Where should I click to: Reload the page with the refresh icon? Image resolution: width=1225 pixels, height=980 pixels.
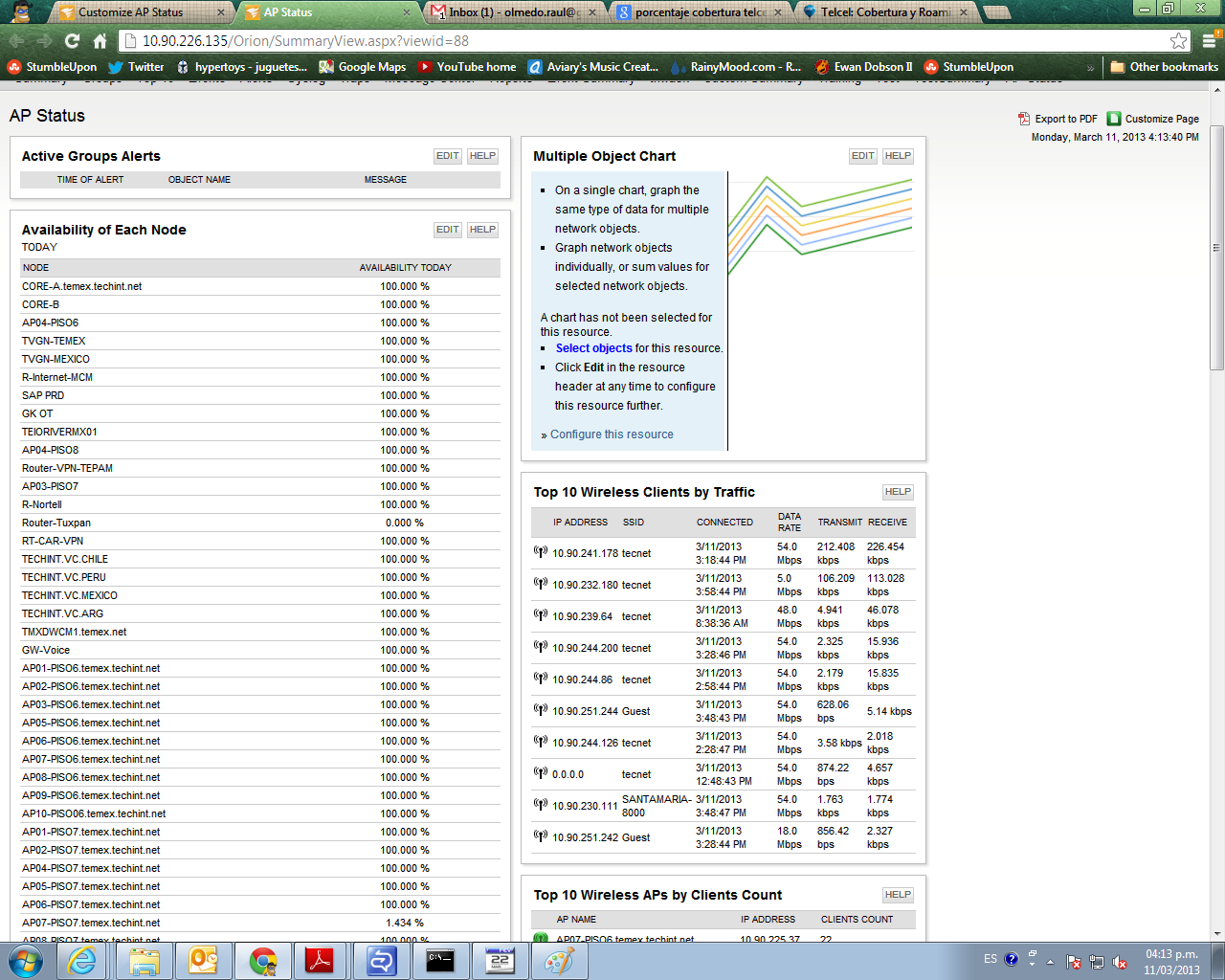tap(72, 41)
